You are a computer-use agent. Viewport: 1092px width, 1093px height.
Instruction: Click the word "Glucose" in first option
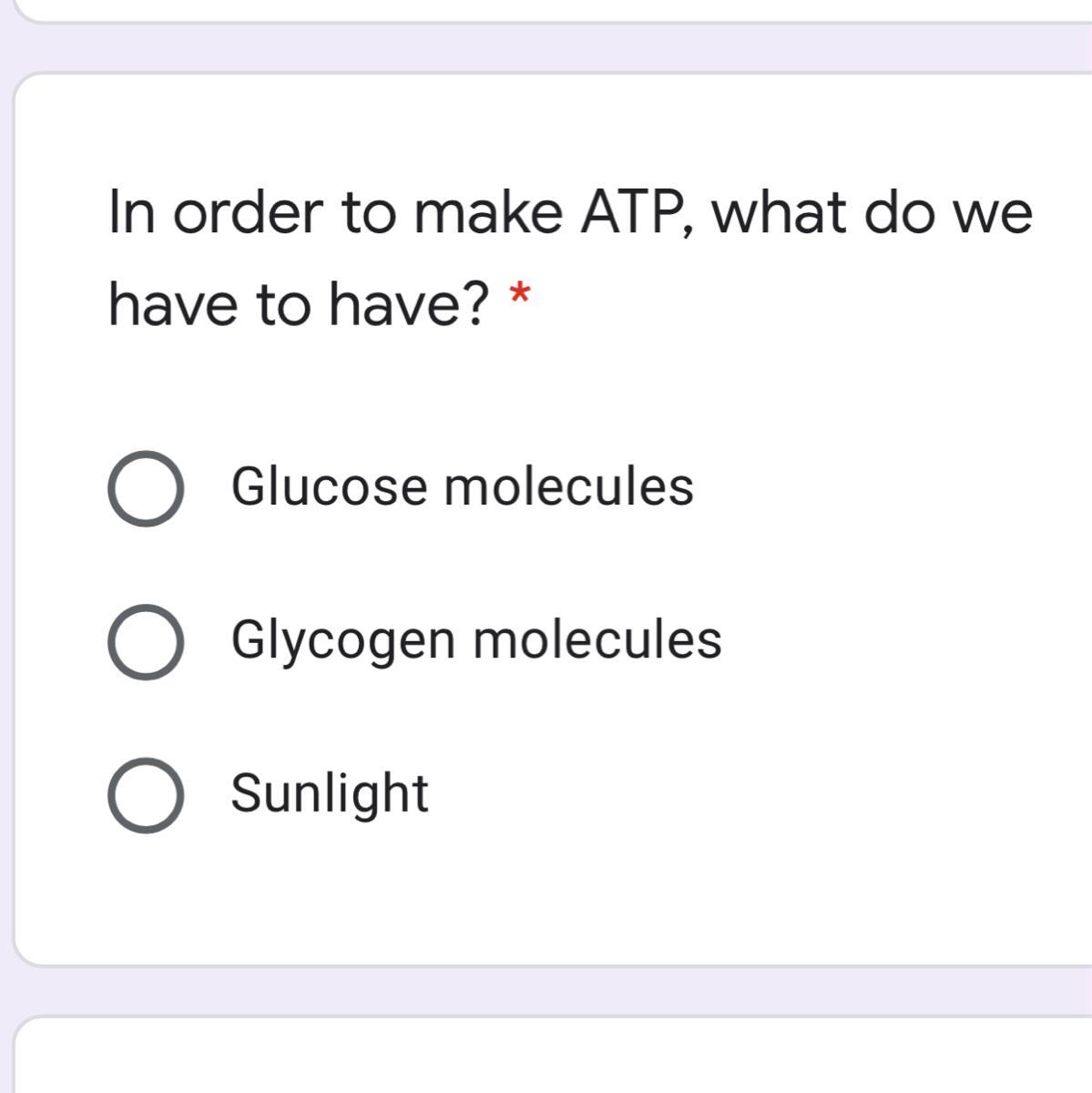tap(329, 485)
